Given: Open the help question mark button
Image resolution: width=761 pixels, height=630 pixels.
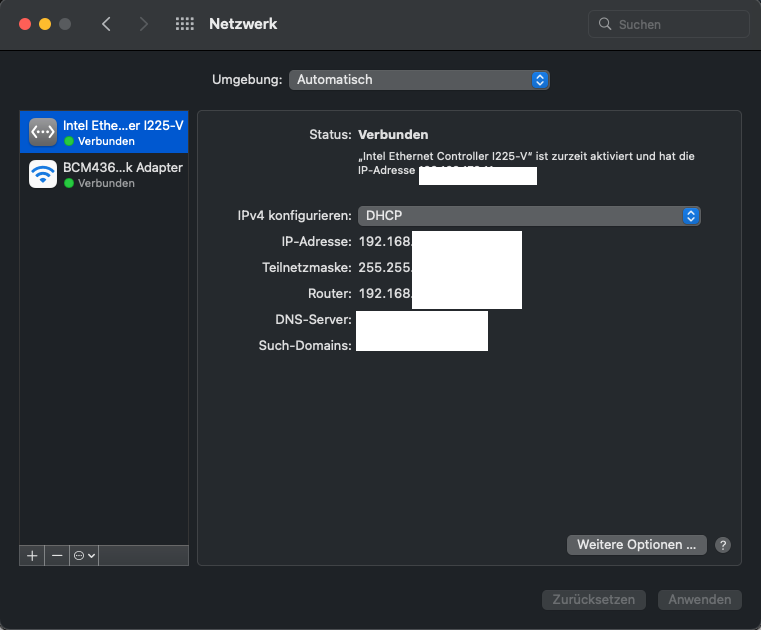Looking at the screenshot, I should click(x=723, y=545).
